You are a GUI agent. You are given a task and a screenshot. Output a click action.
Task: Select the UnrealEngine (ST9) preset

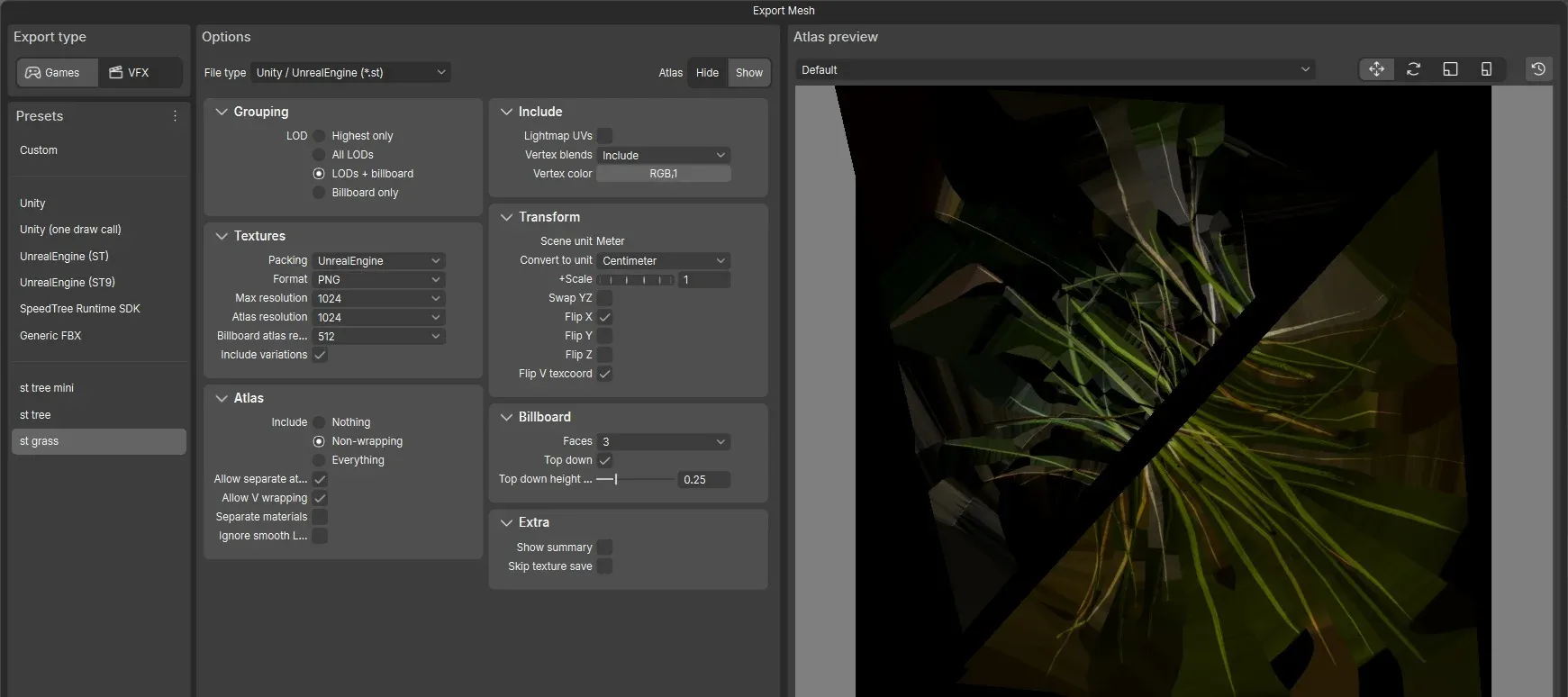coord(68,283)
